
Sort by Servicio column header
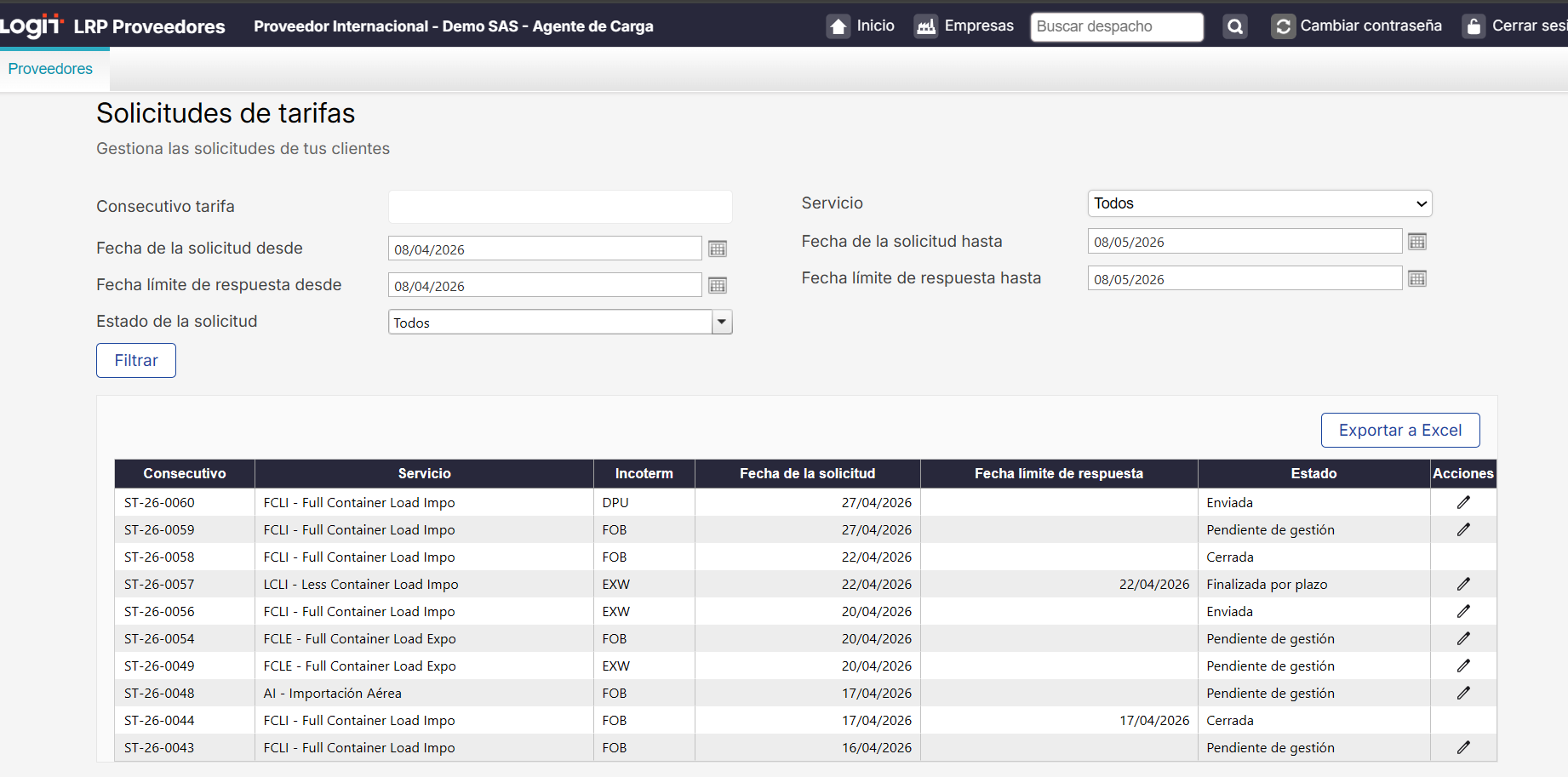pos(424,473)
